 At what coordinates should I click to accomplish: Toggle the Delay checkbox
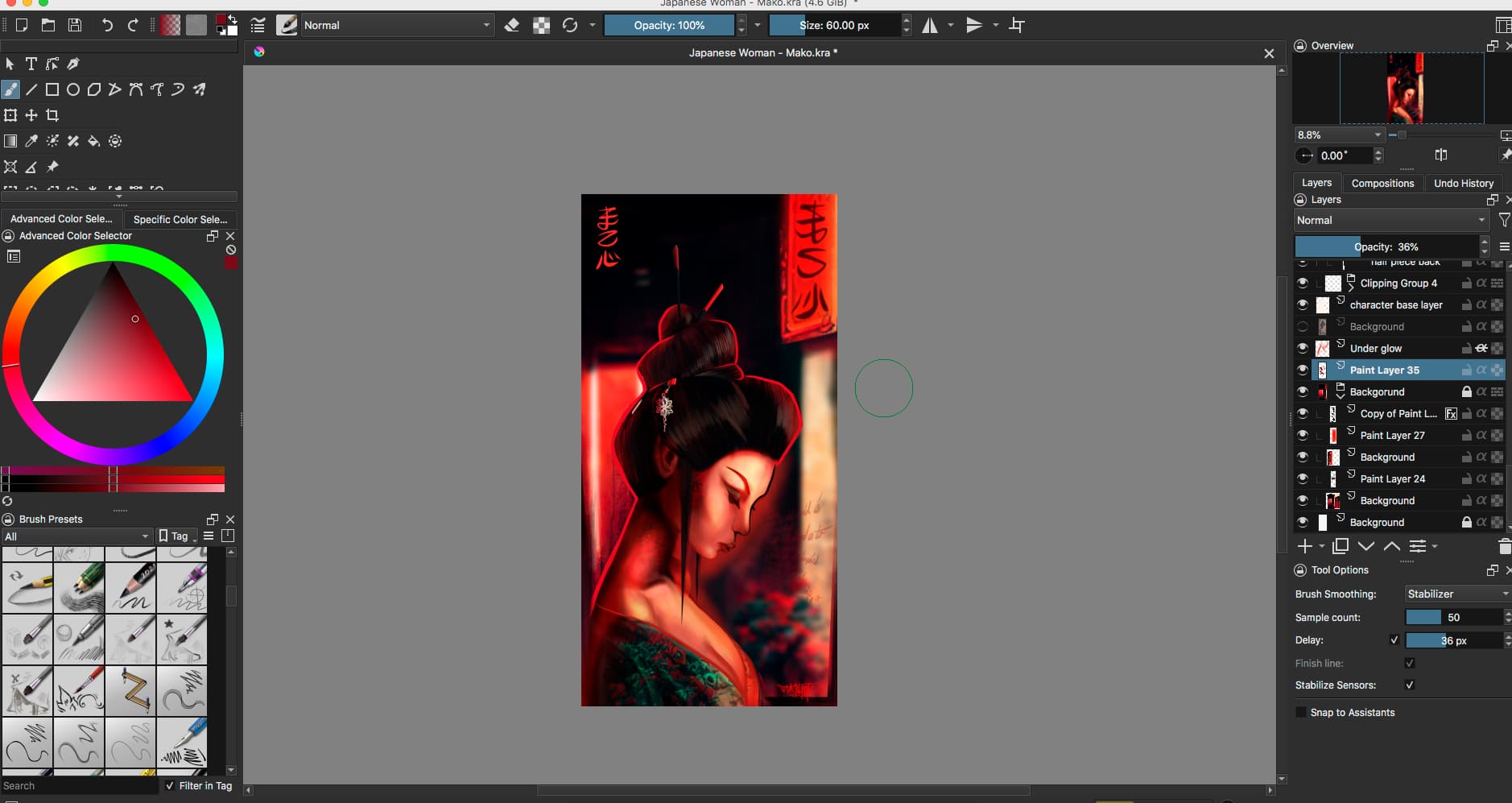tap(1394, 640)
